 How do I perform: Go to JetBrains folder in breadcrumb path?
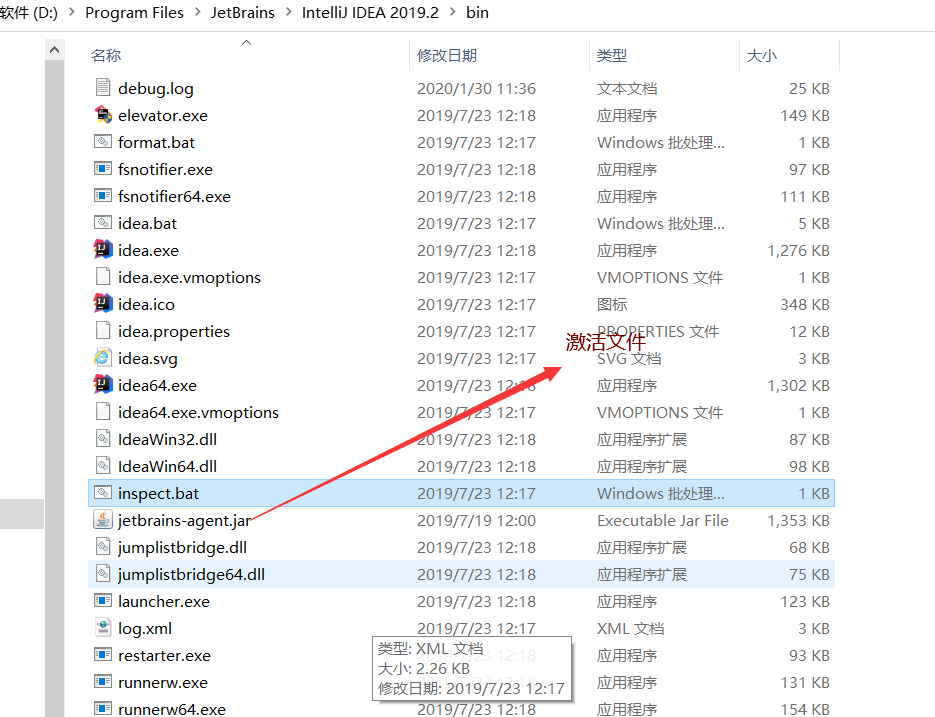243,13
